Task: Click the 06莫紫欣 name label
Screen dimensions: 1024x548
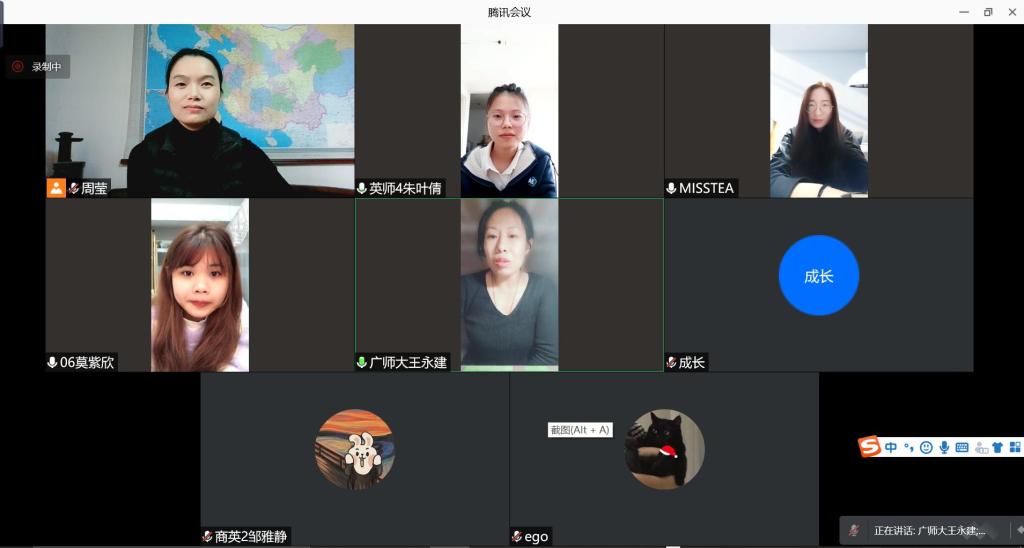Action: click(87, 362)
